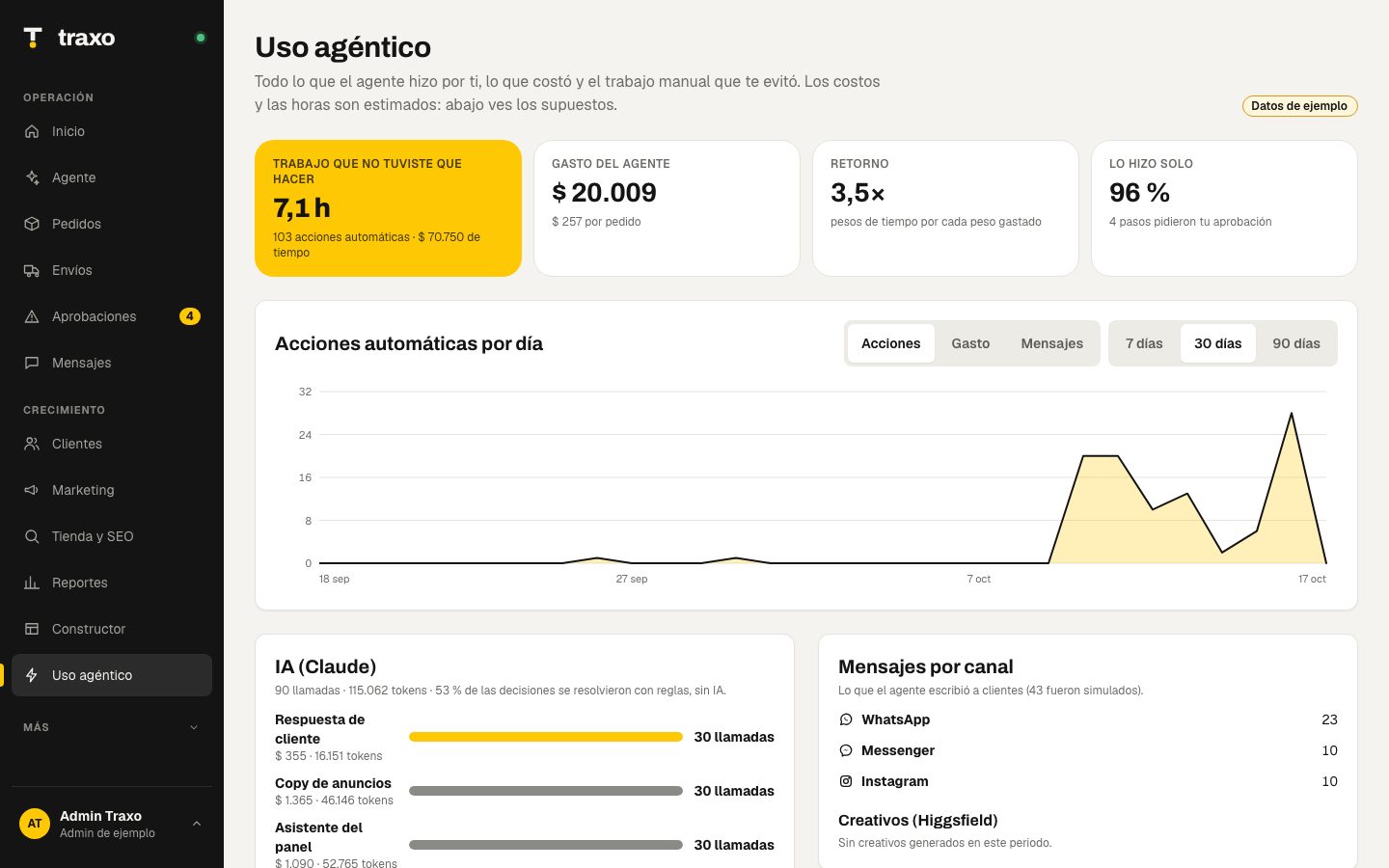The width and height of the screenshot is (1389, 868).
Task: Click the Lo hizo solo 96 % card
Action: click(x=1224, y=208)
